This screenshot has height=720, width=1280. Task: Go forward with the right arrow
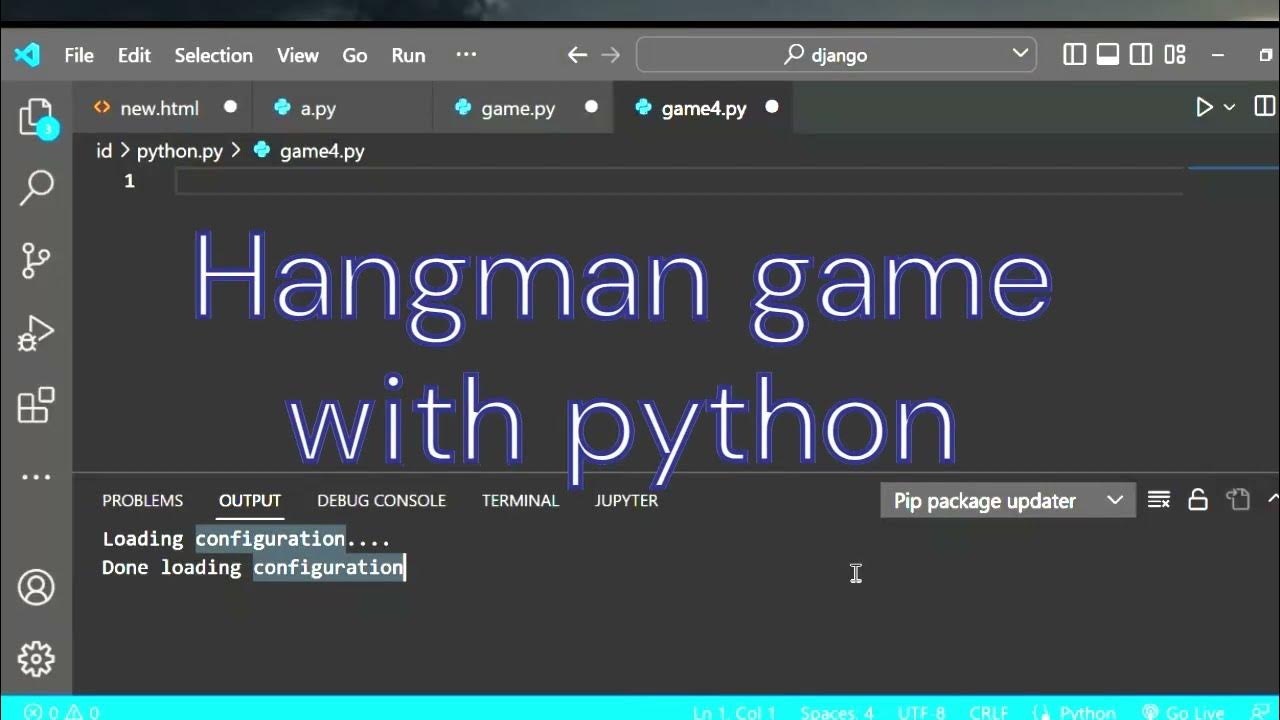click(611, 55)
